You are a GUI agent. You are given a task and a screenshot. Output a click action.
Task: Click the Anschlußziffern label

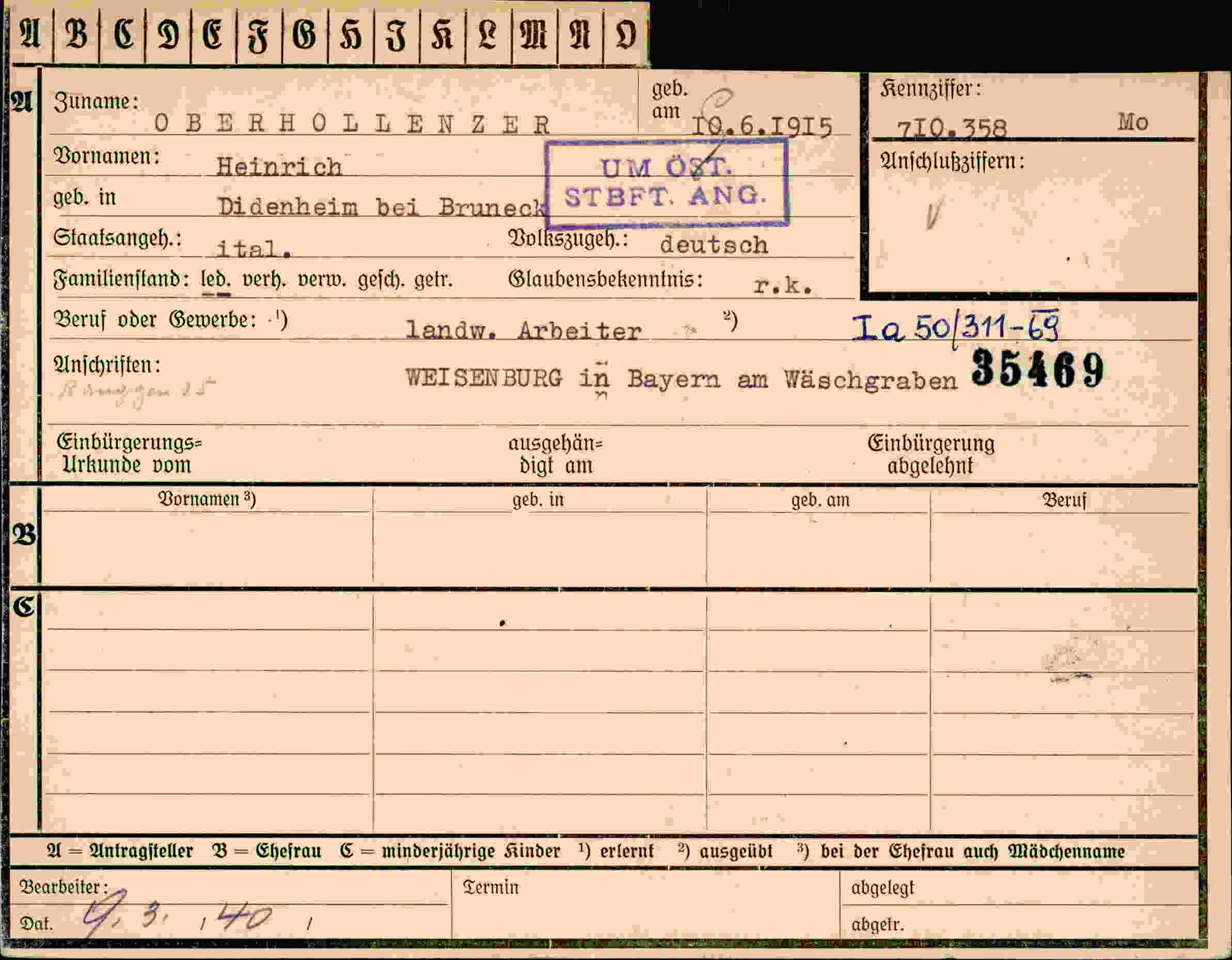click(952, 162)
